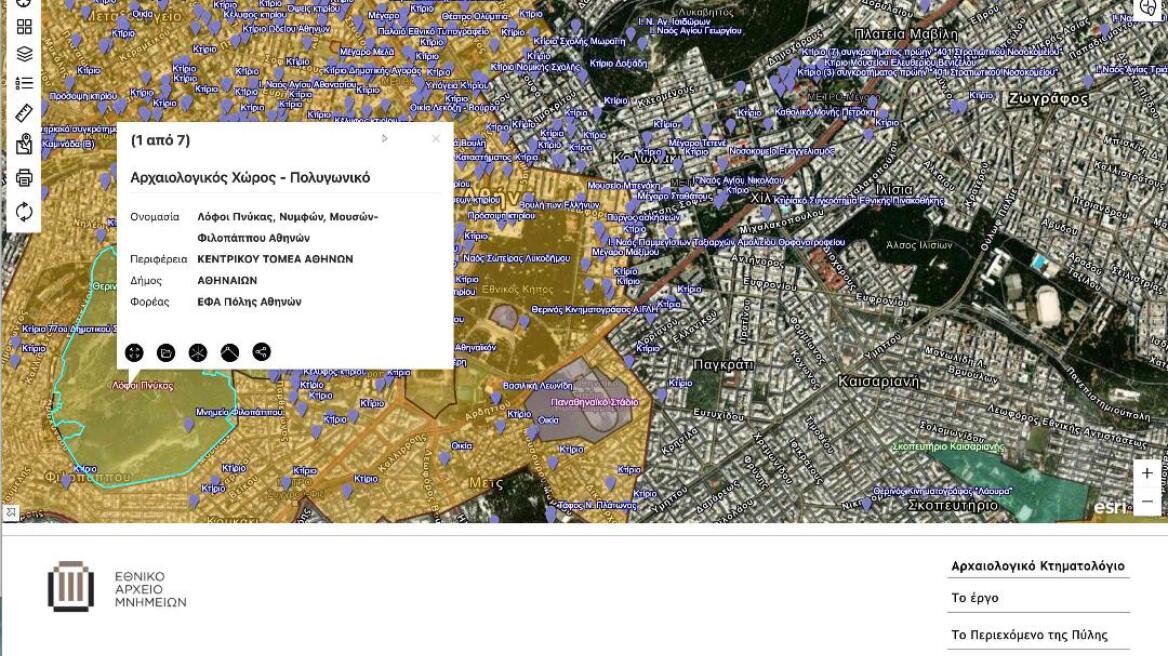Open the Αρχαιολογικό Κτηματολόγιο link
Viewport: 1168px width, 656px height.
pos(1038,566)
